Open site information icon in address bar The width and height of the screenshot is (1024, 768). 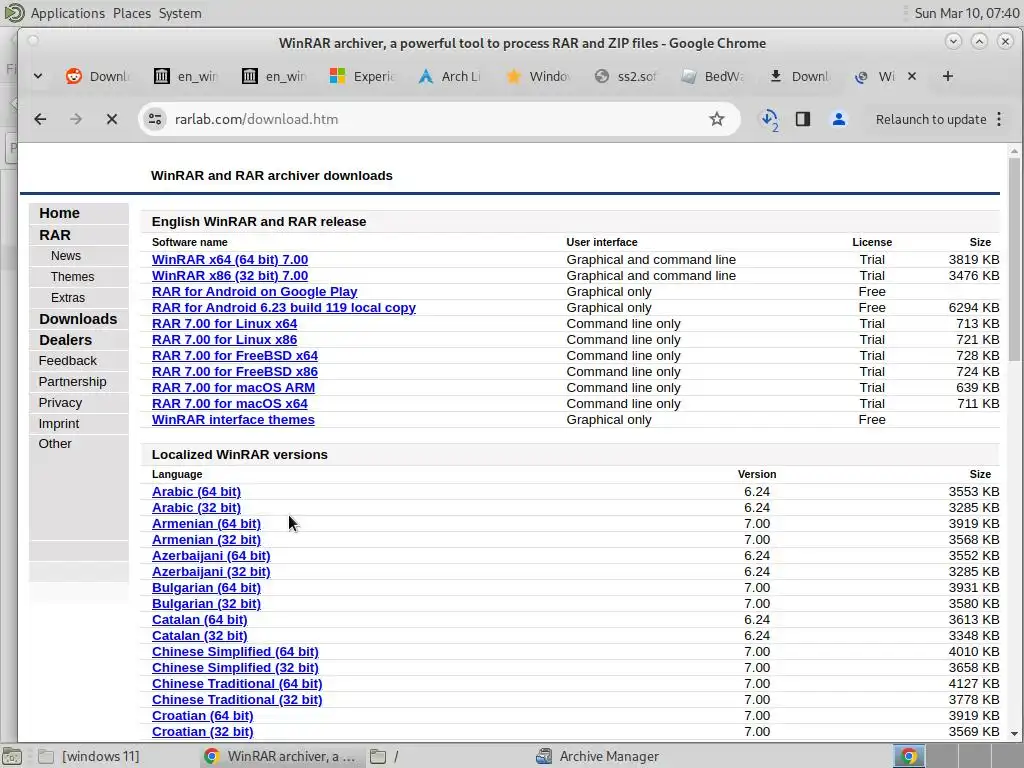tap(155, 119)
